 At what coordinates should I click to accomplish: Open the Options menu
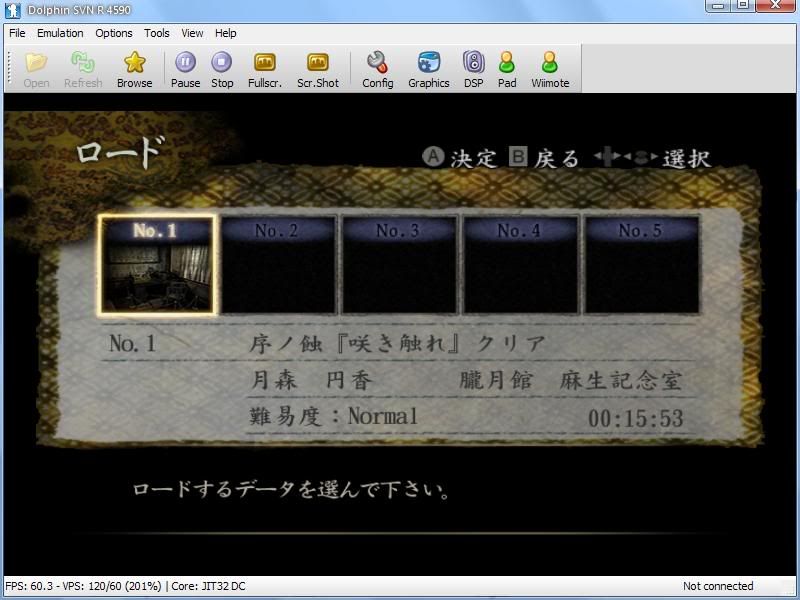click(114, 33)
